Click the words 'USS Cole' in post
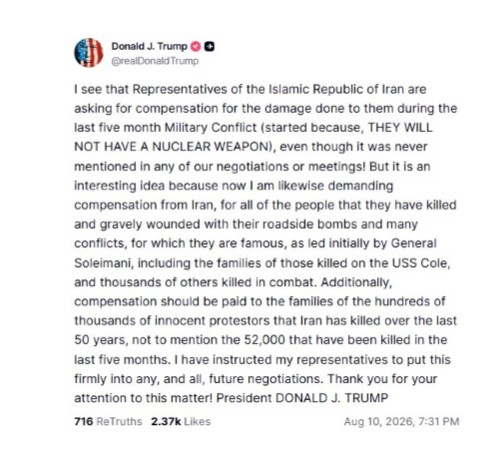Image resolution: width=504 pixels, height=475 pixels. point(420,263)
